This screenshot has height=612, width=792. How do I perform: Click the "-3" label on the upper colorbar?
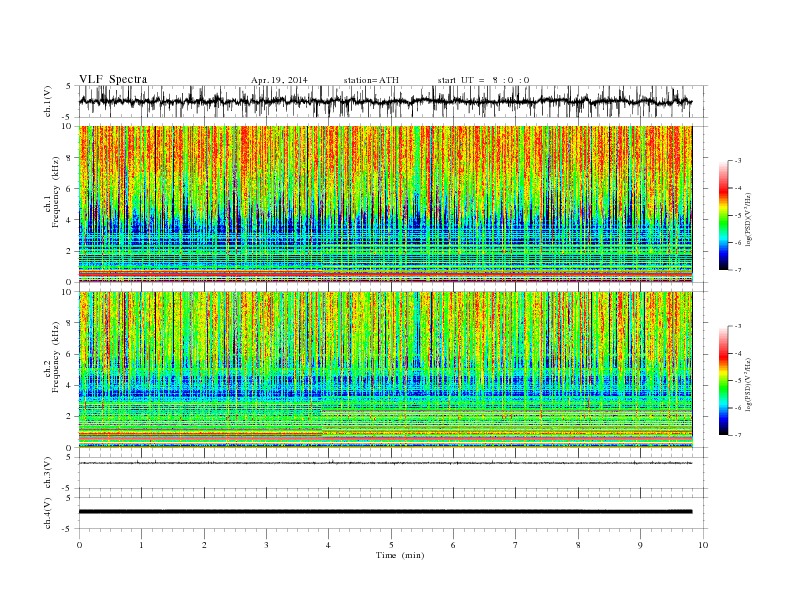(x=738, y=161)
